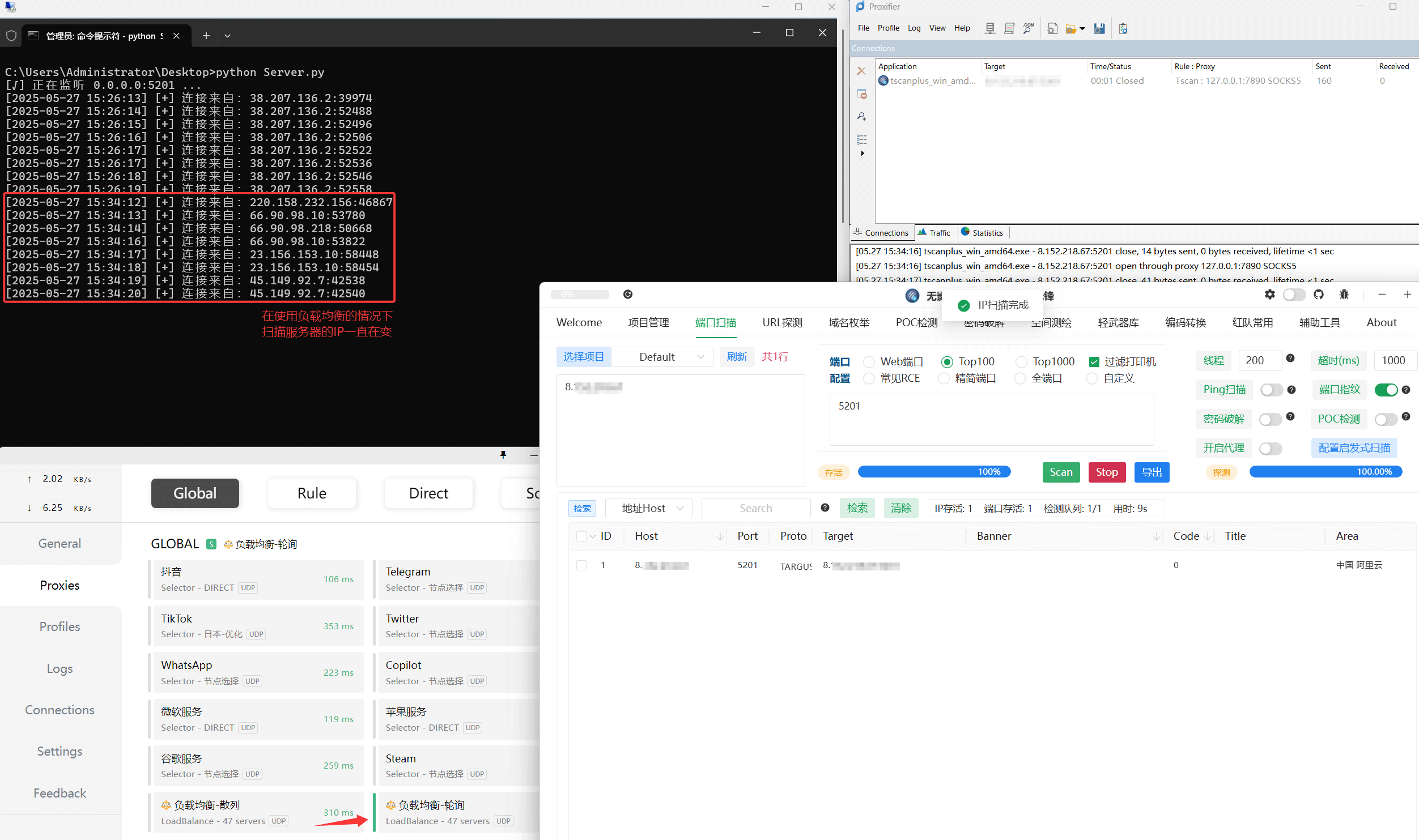Click green Scan button
Screen dimensions: 1419x840
point(1061,472)
